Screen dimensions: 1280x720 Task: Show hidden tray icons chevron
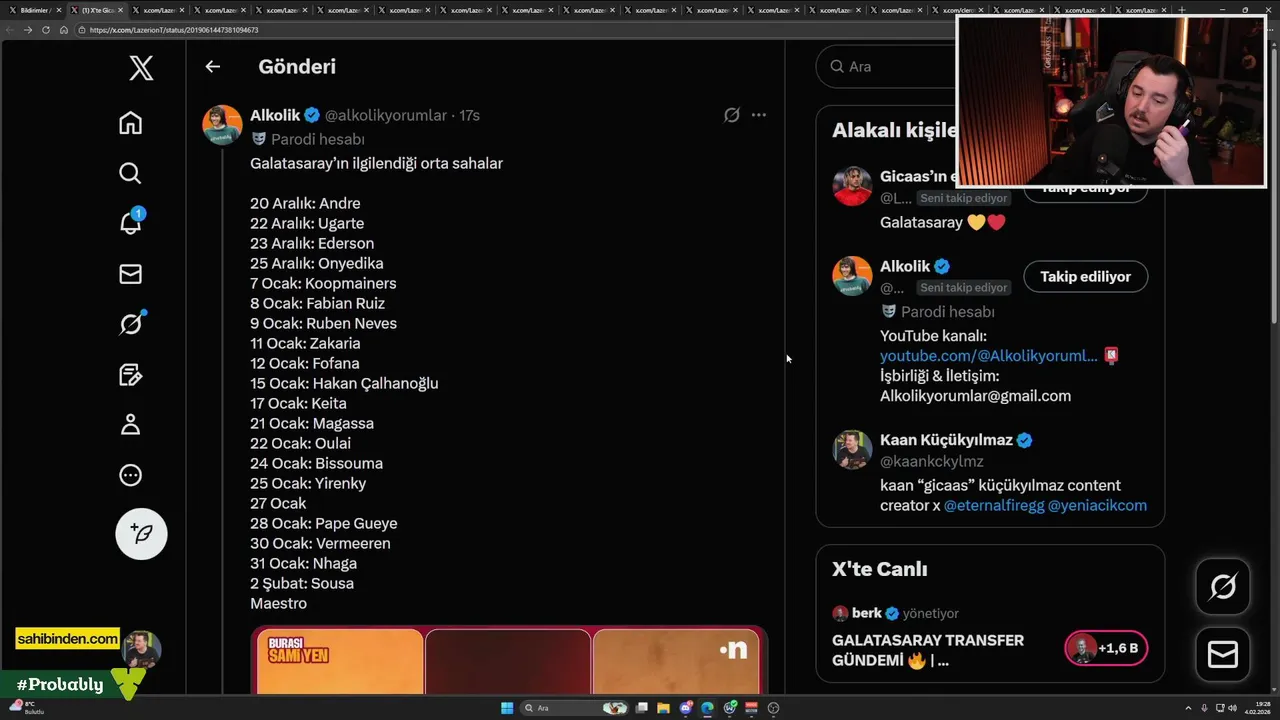coord(1190,708)
